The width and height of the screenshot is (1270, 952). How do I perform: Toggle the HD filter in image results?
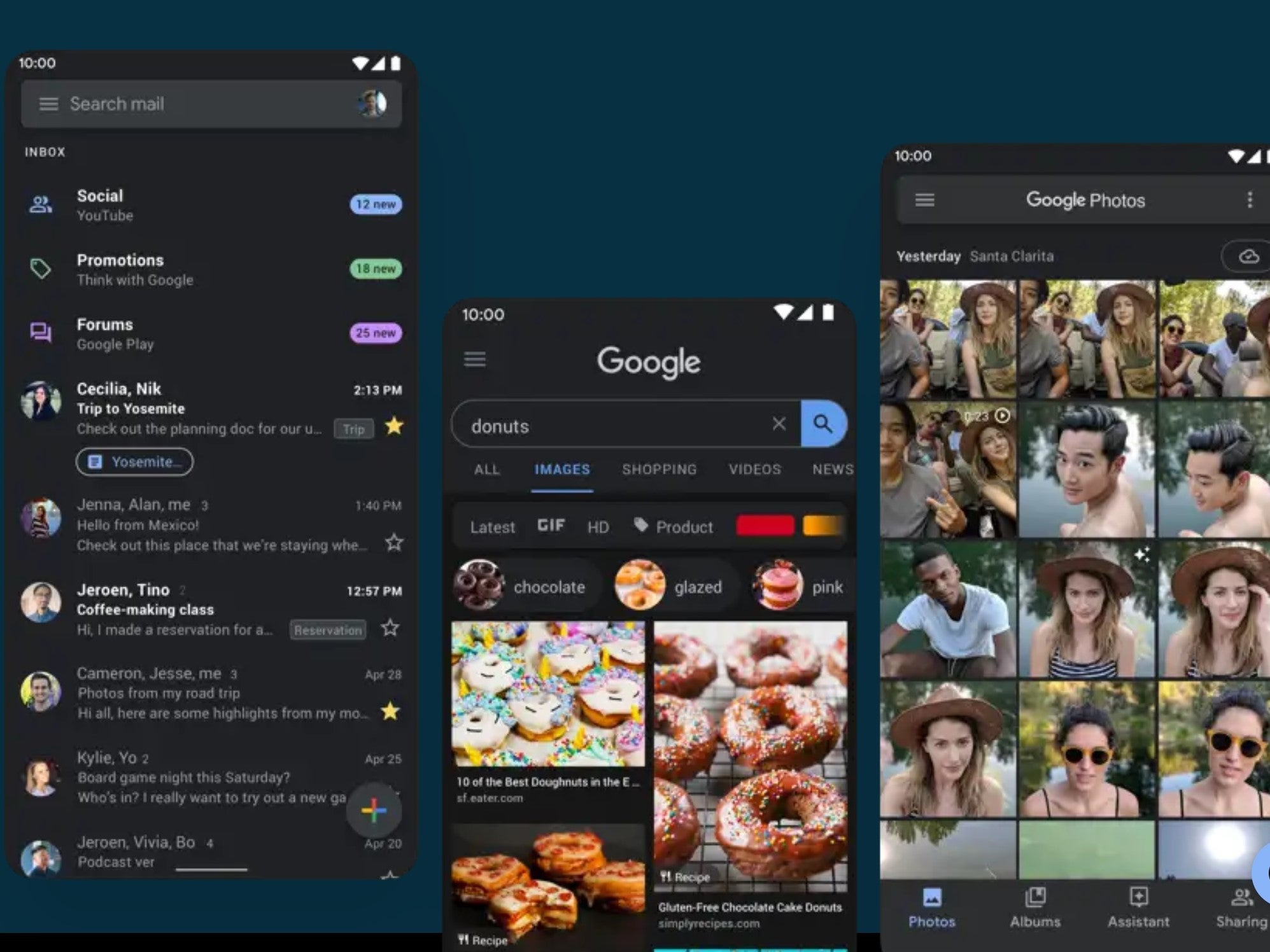(597, 525)
